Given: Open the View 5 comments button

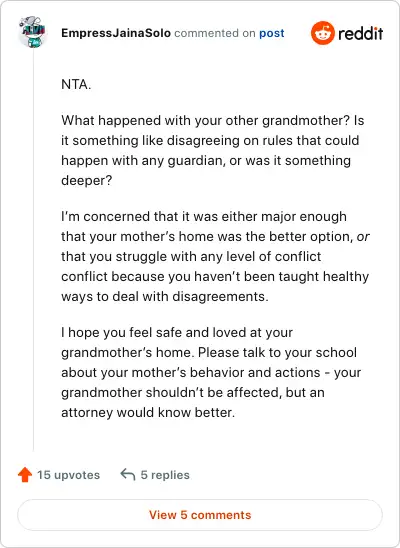Looking at the screenshot, I should tap(200, 515).
